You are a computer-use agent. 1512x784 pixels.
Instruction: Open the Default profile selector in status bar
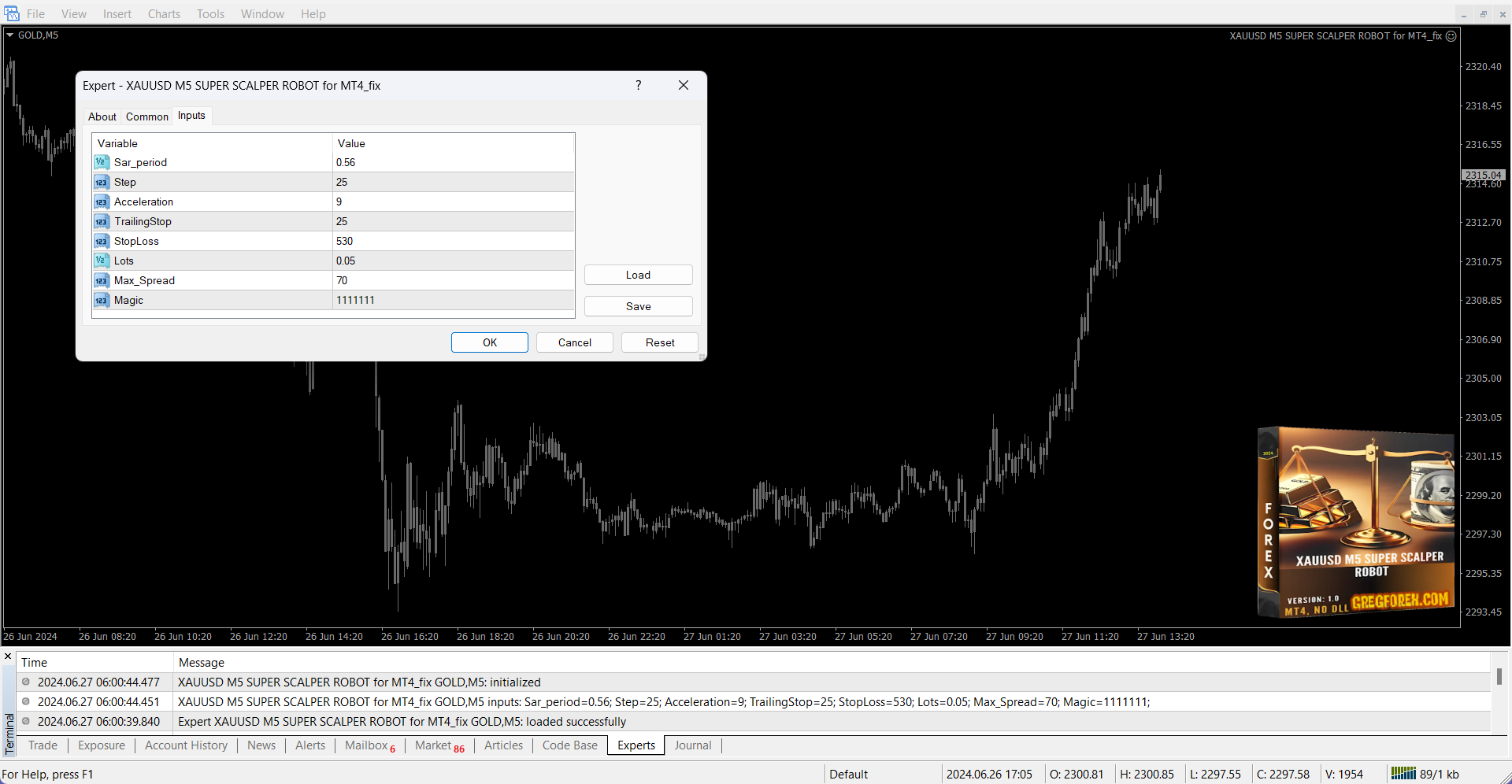(848, 774)
